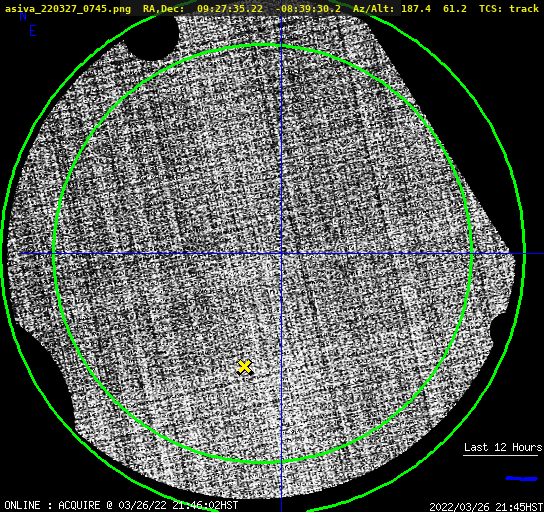Screen dimensions: 544x512
Task: Click the RA value 09:27:35.22
Action: coord(230,9)
